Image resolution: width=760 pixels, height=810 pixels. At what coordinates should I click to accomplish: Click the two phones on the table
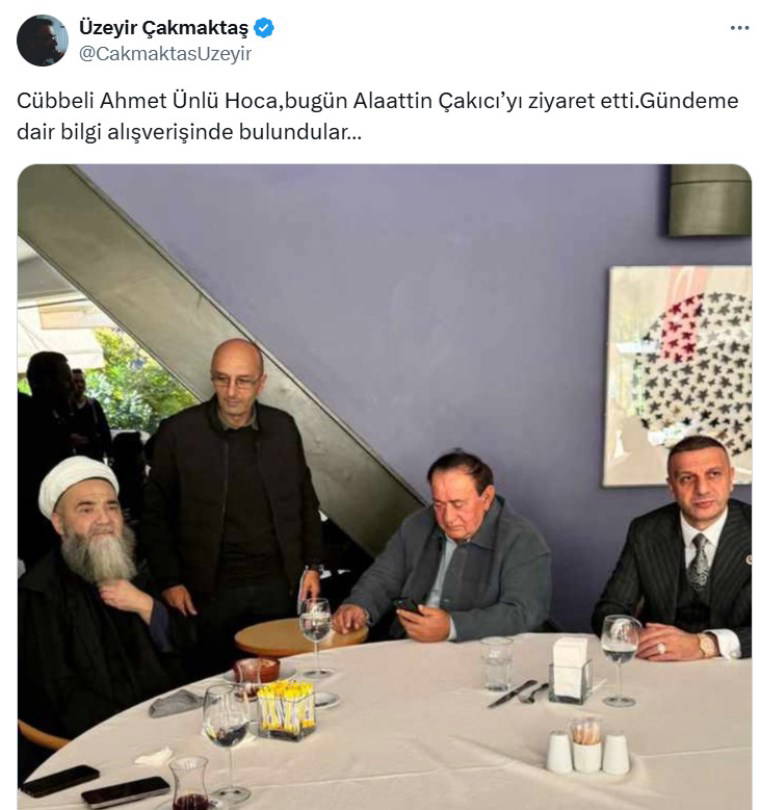pos(95,785)
